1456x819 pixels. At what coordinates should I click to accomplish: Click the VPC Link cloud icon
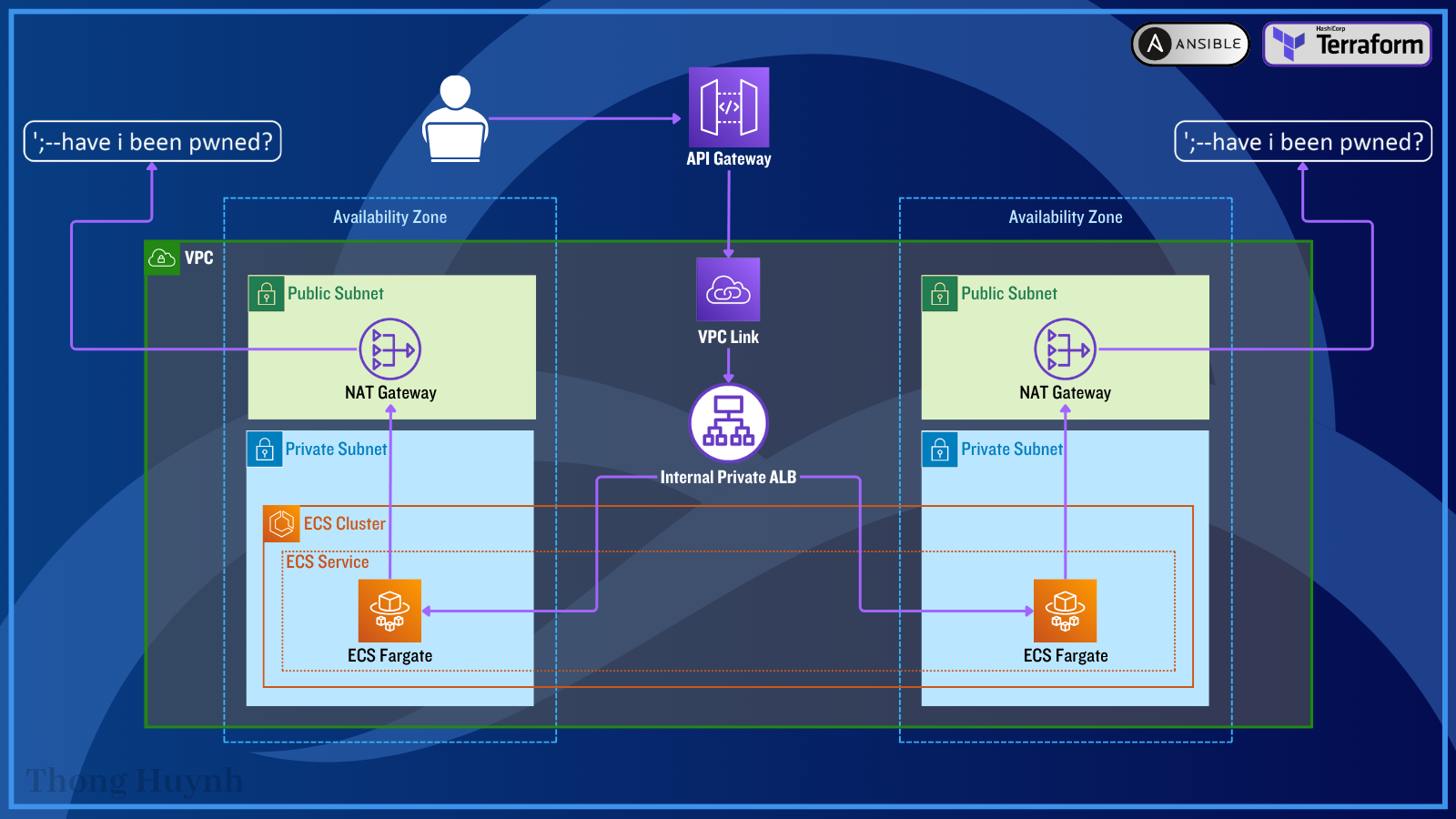pos(728,289)
